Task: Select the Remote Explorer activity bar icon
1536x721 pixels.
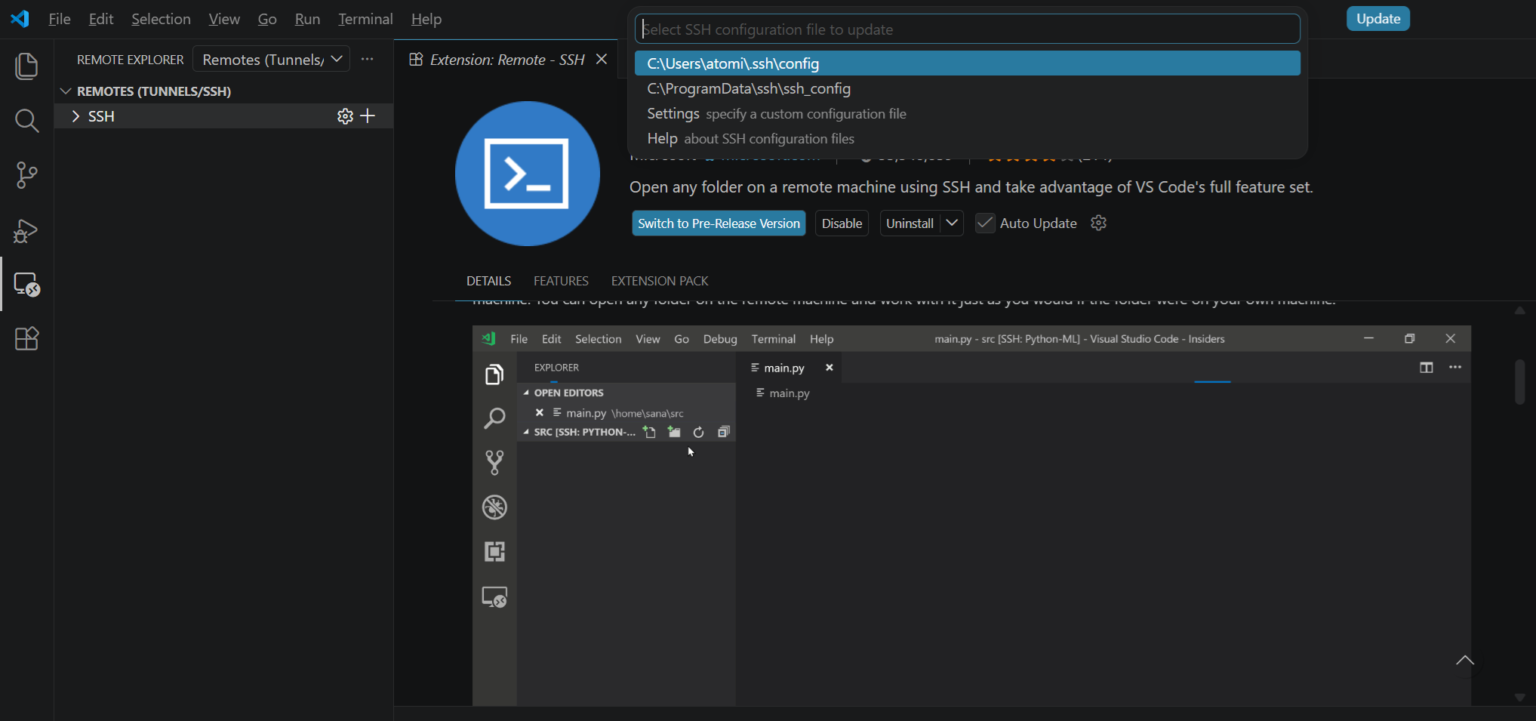Action: 27,285
